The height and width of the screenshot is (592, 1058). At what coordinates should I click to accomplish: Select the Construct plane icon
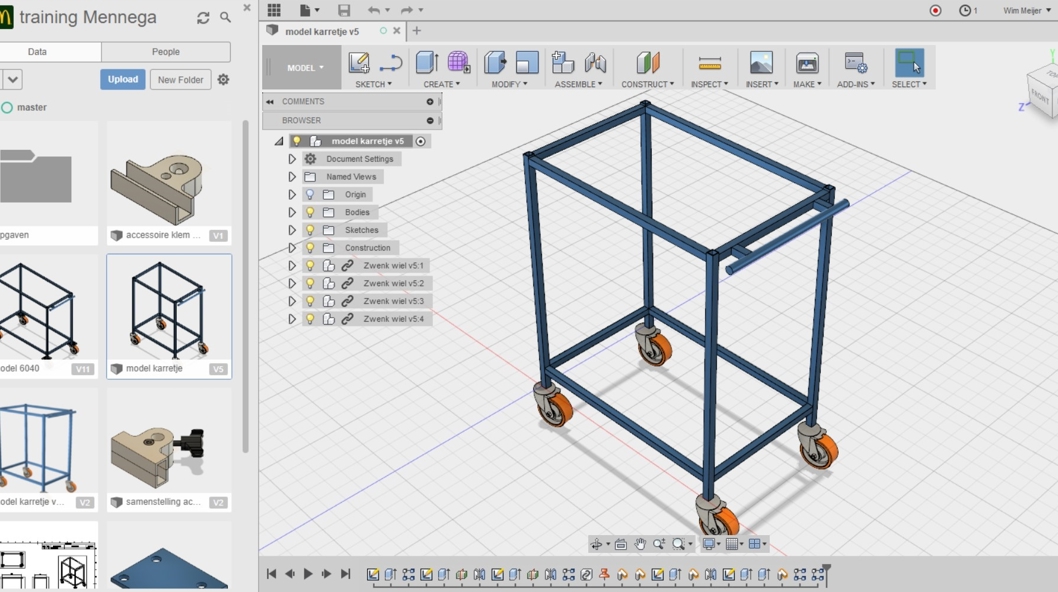coord(648,63)
